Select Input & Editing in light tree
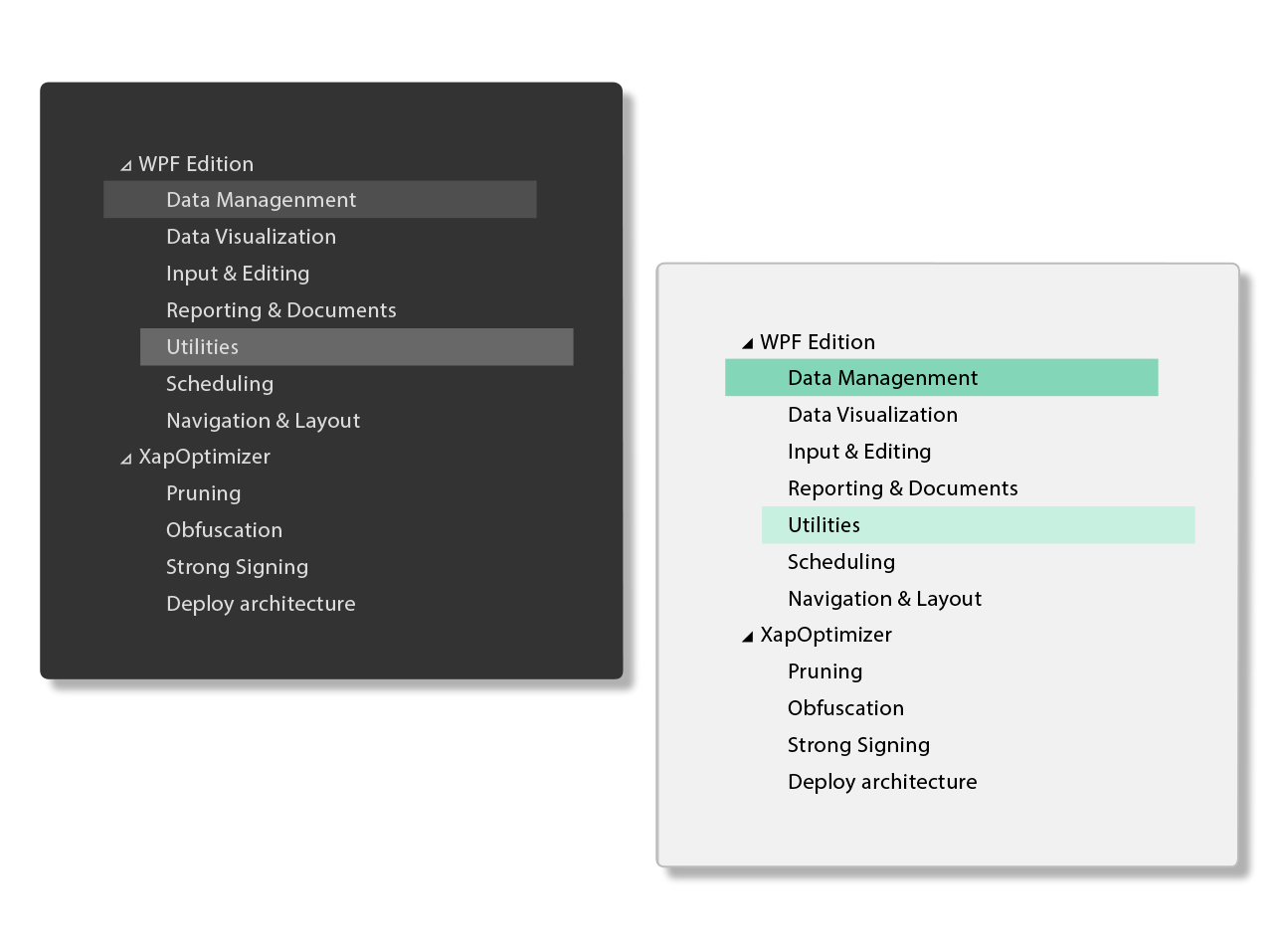Image resolution: width=1283 pixels, height=952 pixels. click(x=859, y=452)
